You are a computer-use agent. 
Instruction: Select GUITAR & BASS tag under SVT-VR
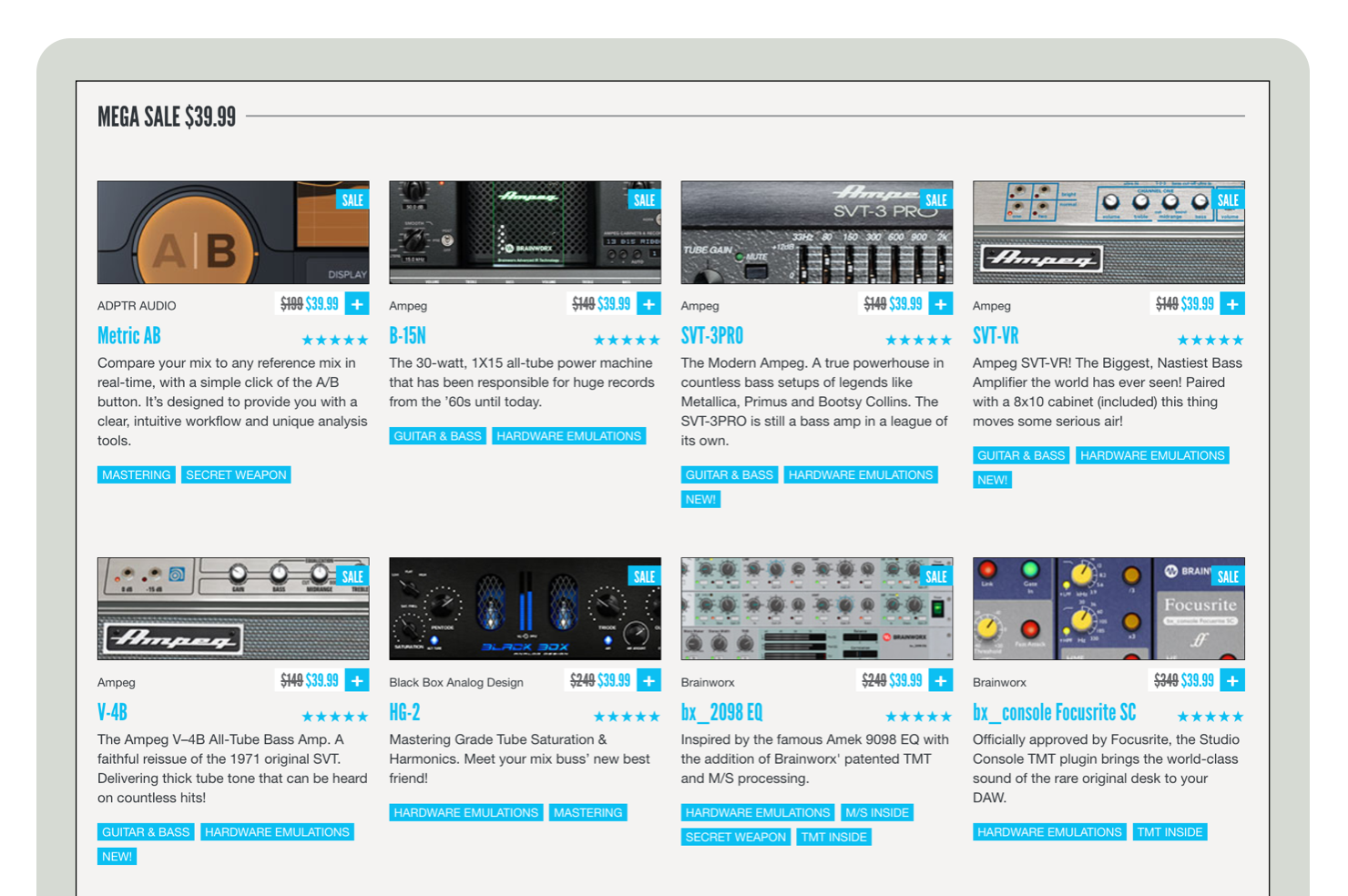pos(1021,455)
